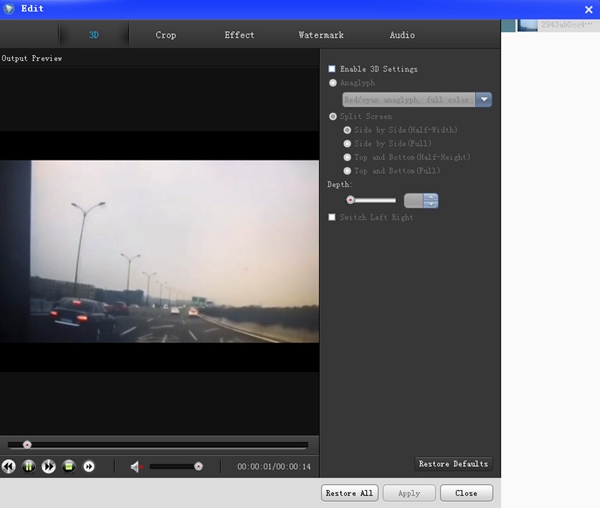Click the Depth label text
This screenshot has width=600, height=508.
coord(339,184)
